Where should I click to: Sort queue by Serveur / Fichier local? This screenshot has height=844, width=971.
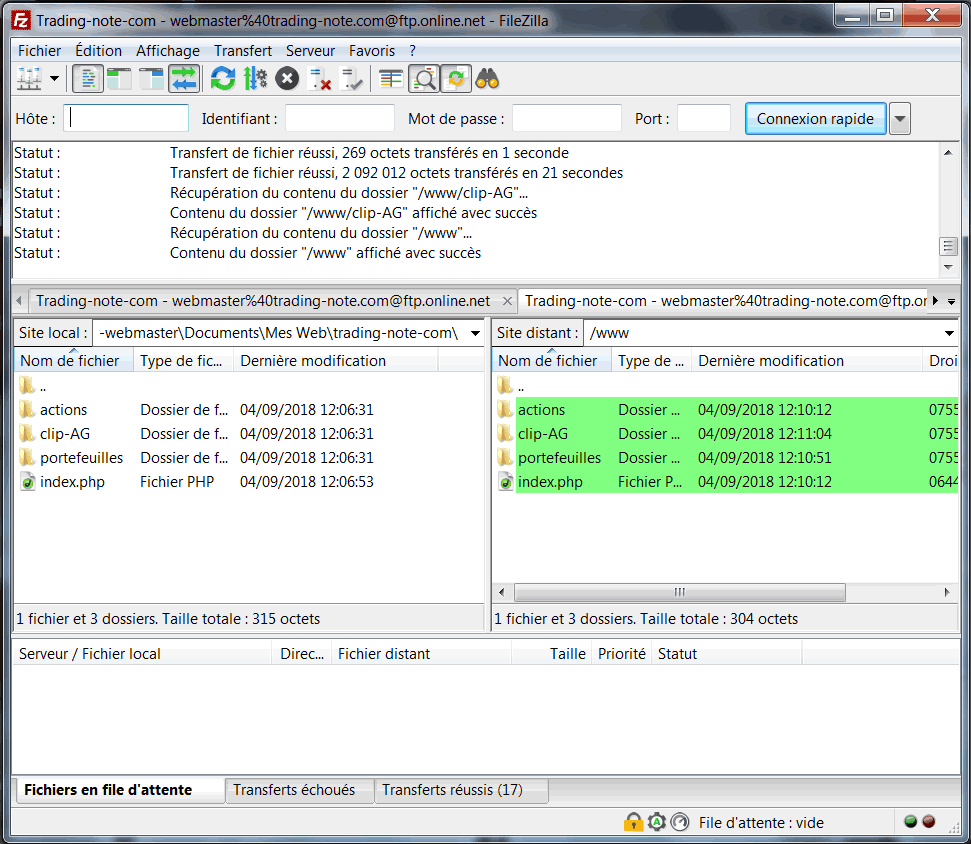pos(142,654)
